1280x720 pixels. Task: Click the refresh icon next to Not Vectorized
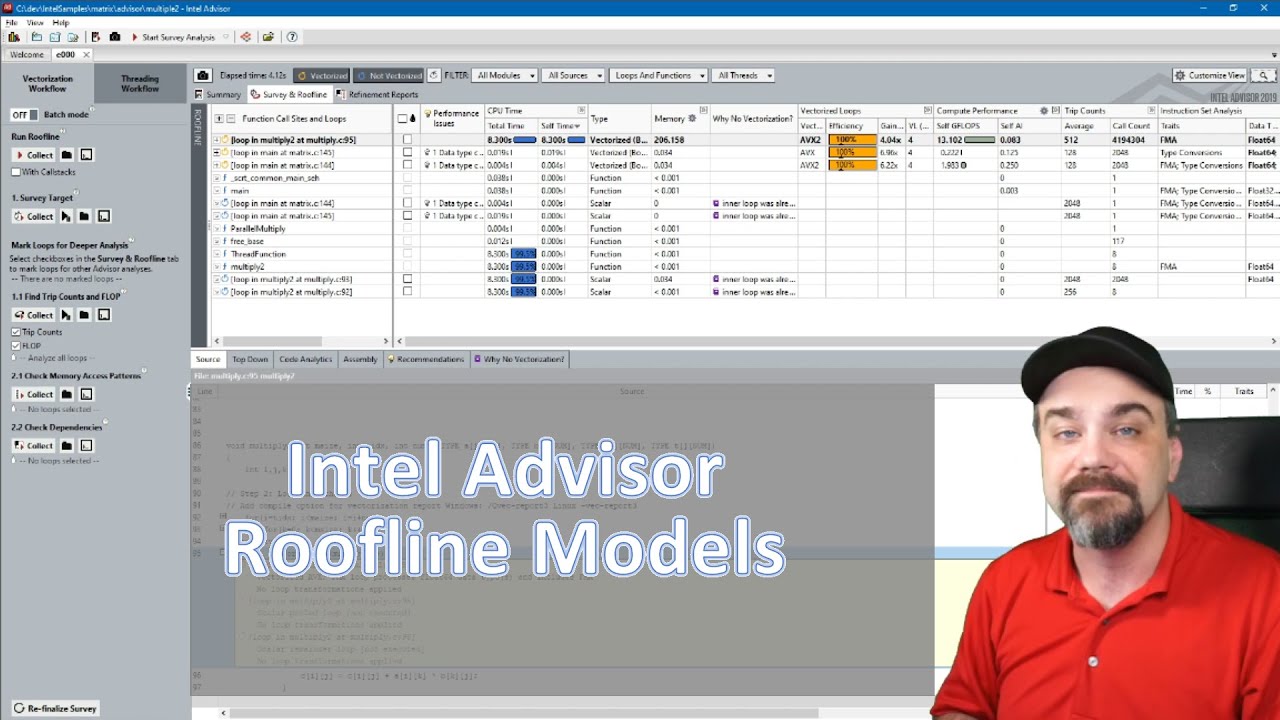point(433,75)
